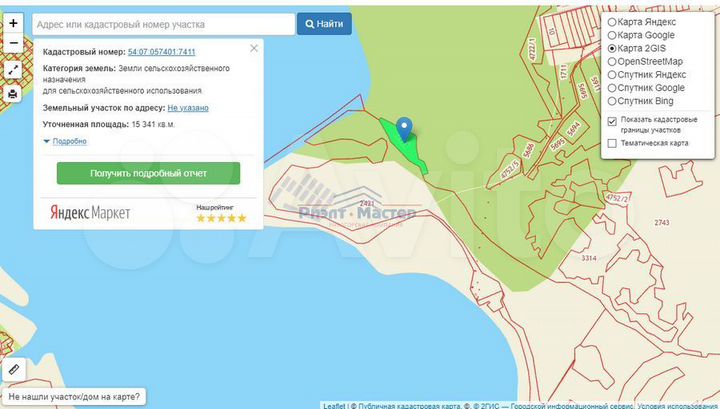The width and height of the screenshot is (720, 409).
Task: Select OpenStreetMap radio option
Action: (612, 62)
